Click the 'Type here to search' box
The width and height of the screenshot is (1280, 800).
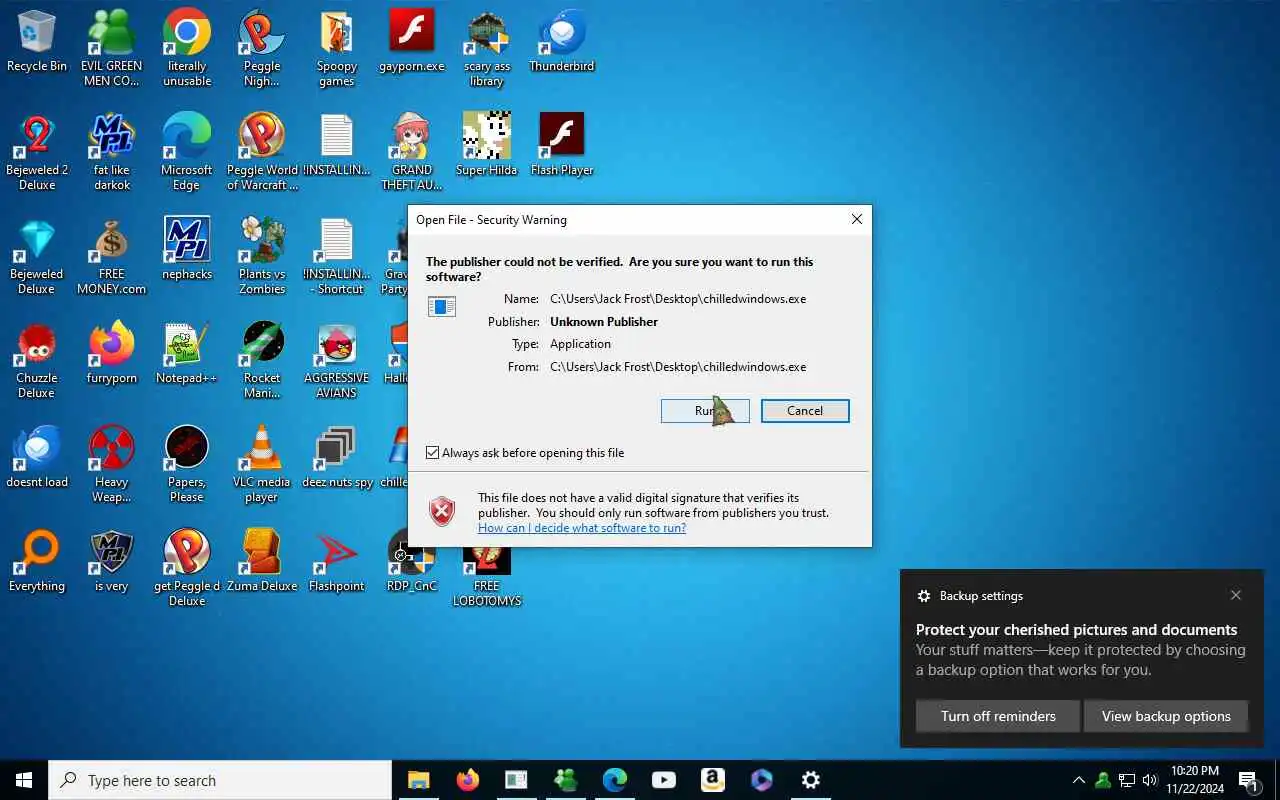point(220,780)
